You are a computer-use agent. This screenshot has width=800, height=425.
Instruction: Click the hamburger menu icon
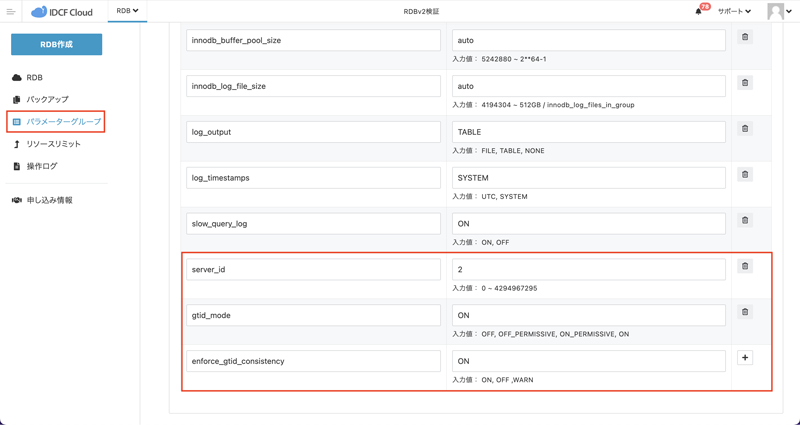pos(11,12)
